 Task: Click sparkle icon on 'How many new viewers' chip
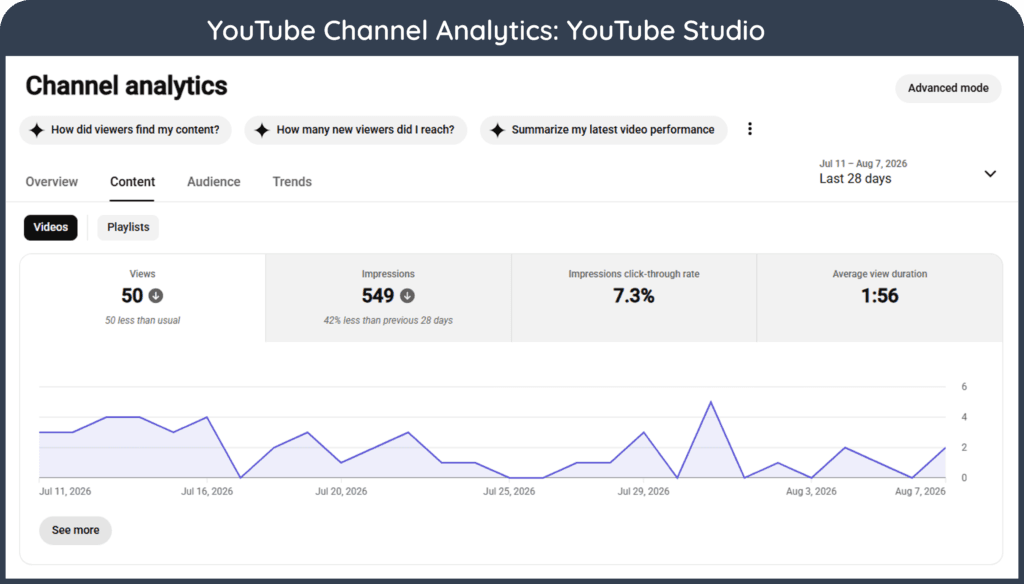click(262, 130)
